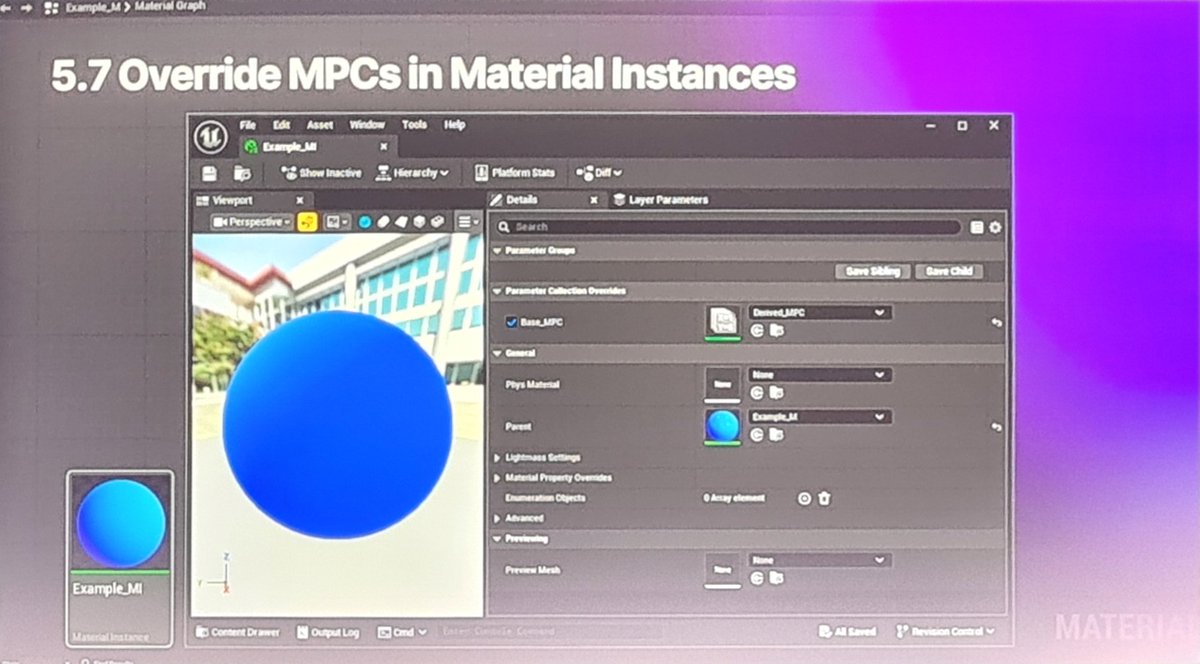Click the Save Child button
This screenshot has width=1200, height=664.
[x=949, y=271]
